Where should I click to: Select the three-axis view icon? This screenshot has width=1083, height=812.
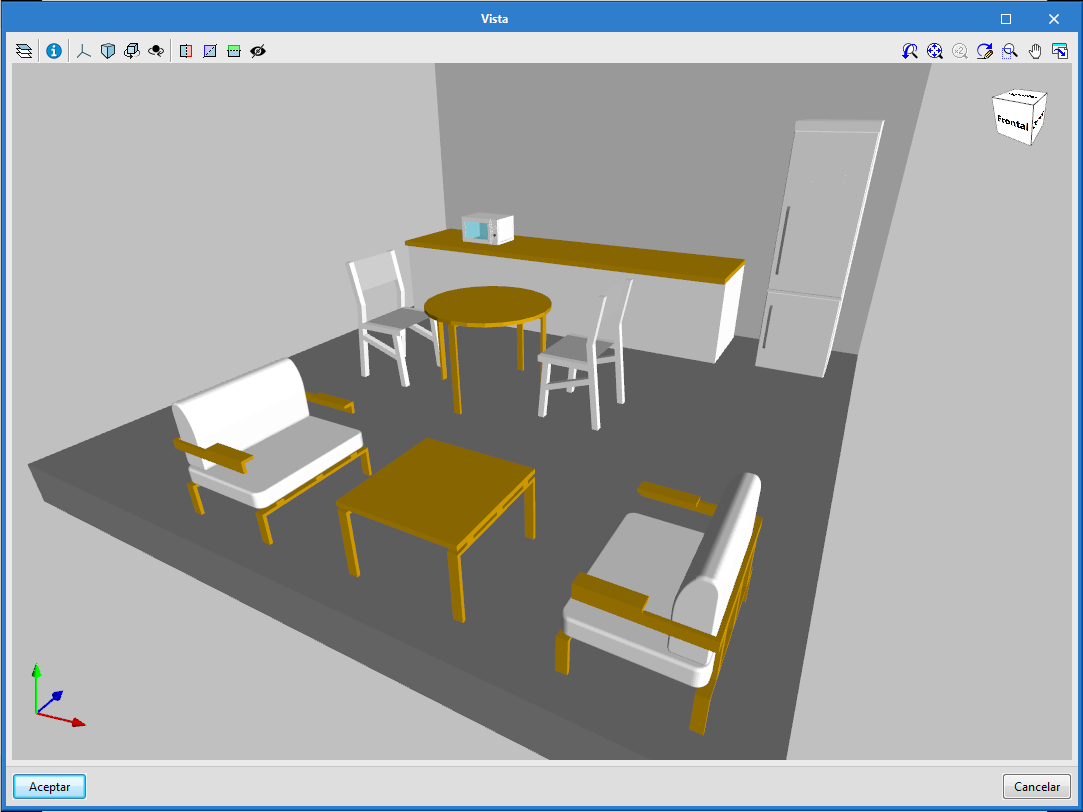[84, 51]
